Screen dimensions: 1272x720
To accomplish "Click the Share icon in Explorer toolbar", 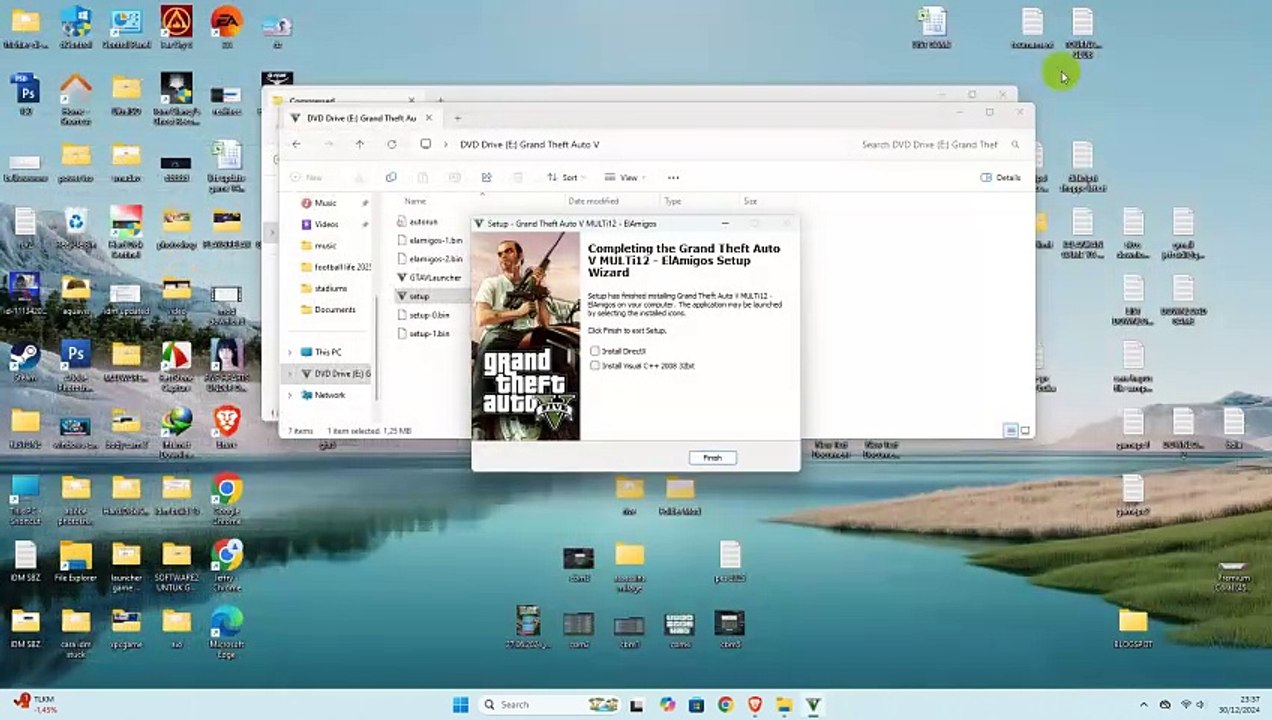I will (486, 177).
